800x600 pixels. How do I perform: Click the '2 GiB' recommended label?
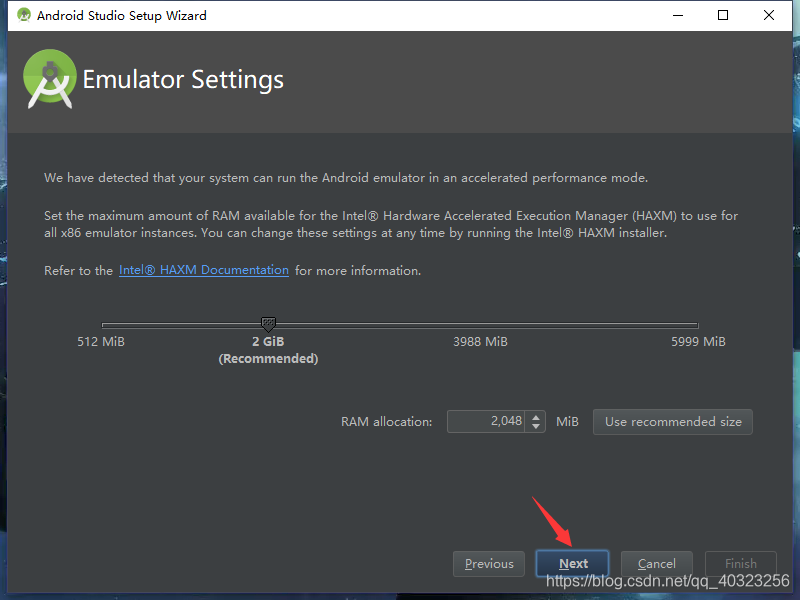[x=268, y=341]
